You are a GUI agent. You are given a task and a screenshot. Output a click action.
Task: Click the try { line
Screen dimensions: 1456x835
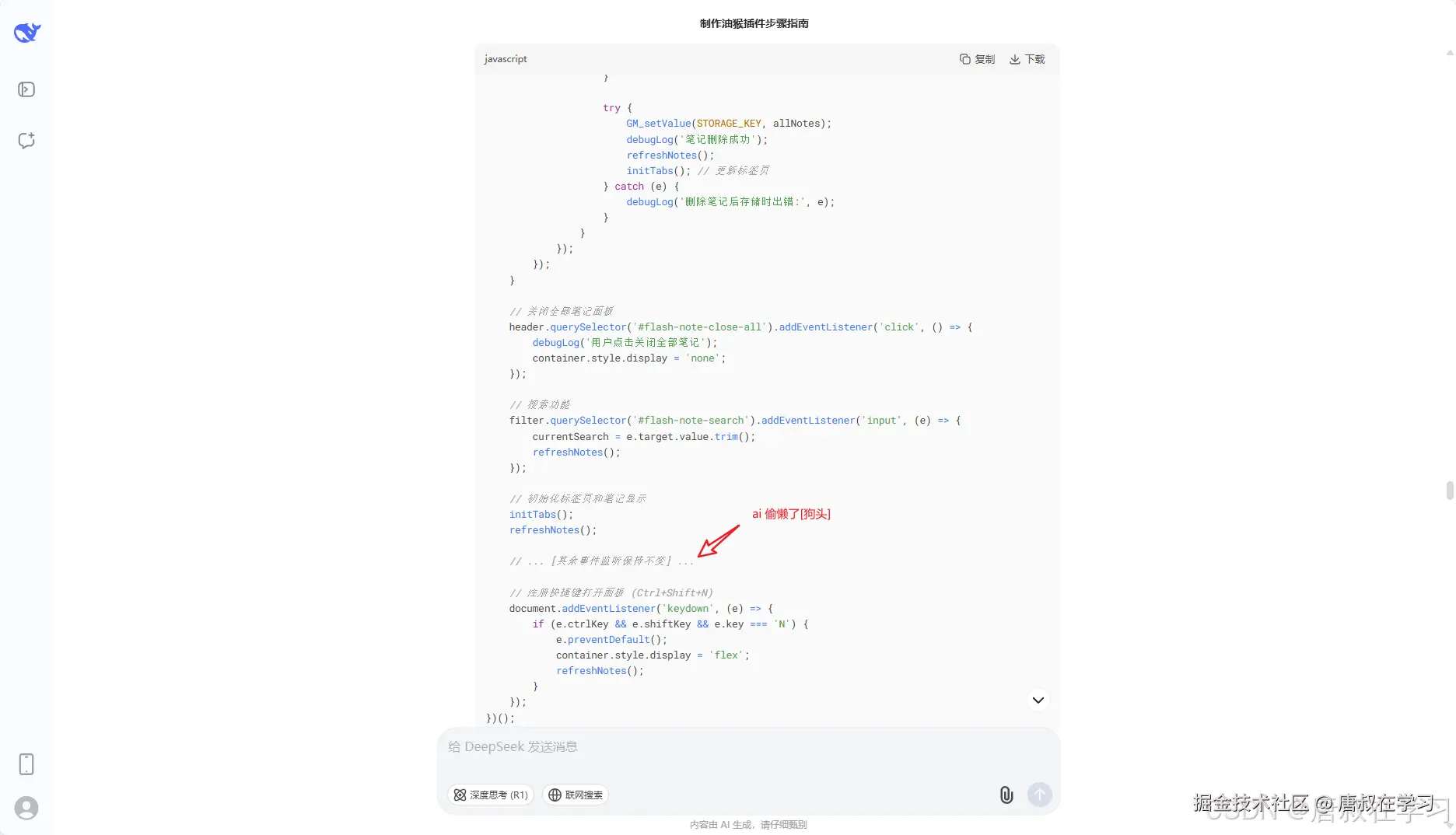(618, 108)
